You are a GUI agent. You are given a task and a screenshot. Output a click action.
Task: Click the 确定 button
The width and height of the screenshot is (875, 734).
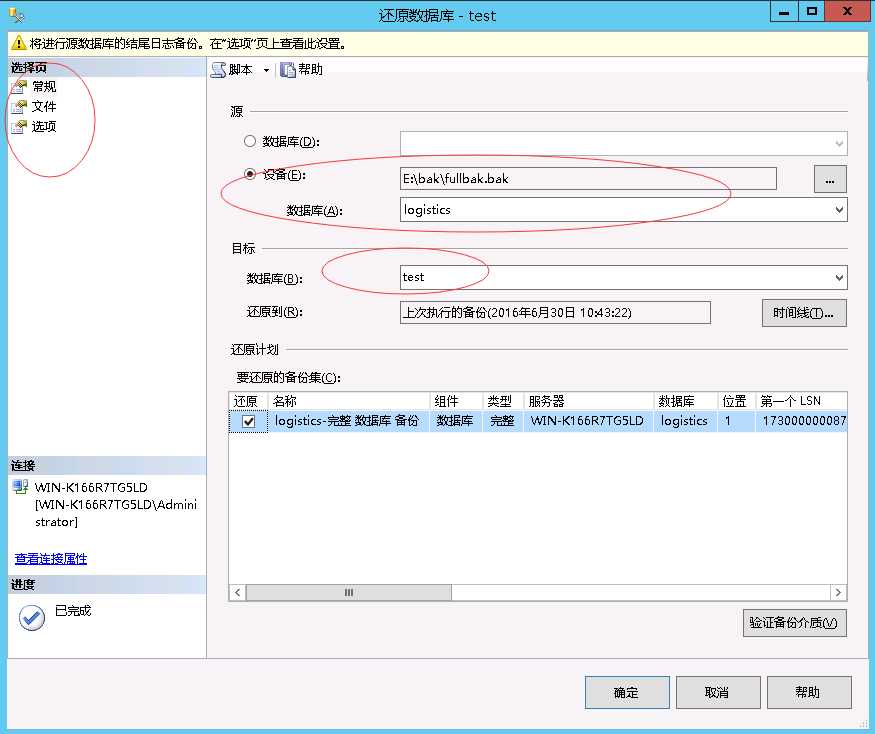(627, 693)
